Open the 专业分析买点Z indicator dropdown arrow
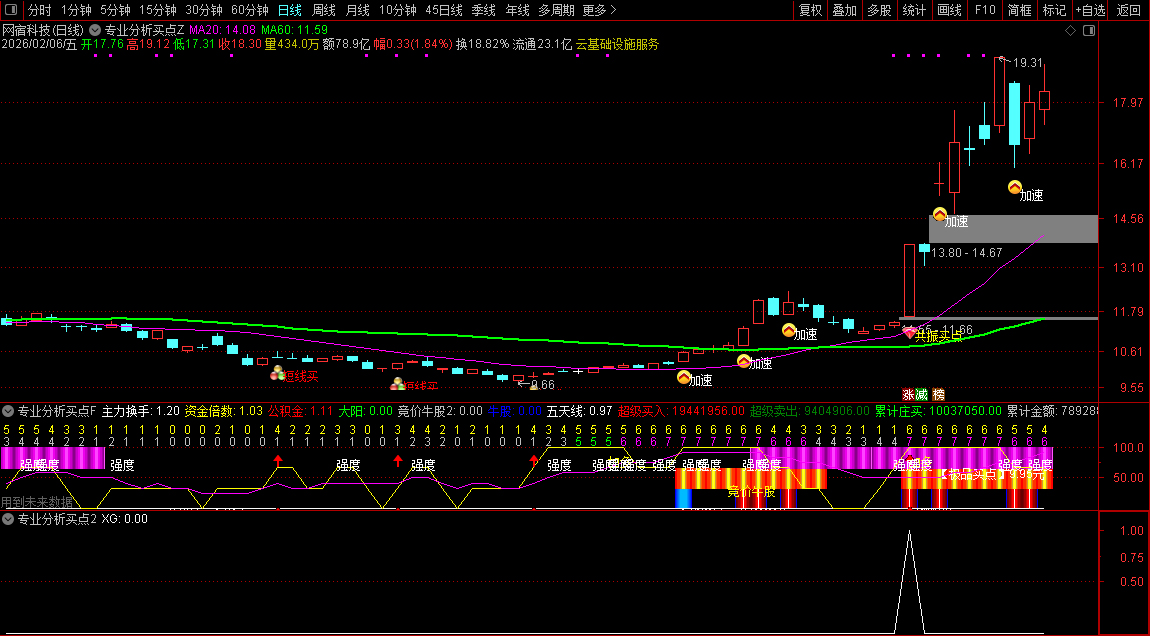Image resolution: width=1150 pixels, height=636 pixels. (95, 30)
